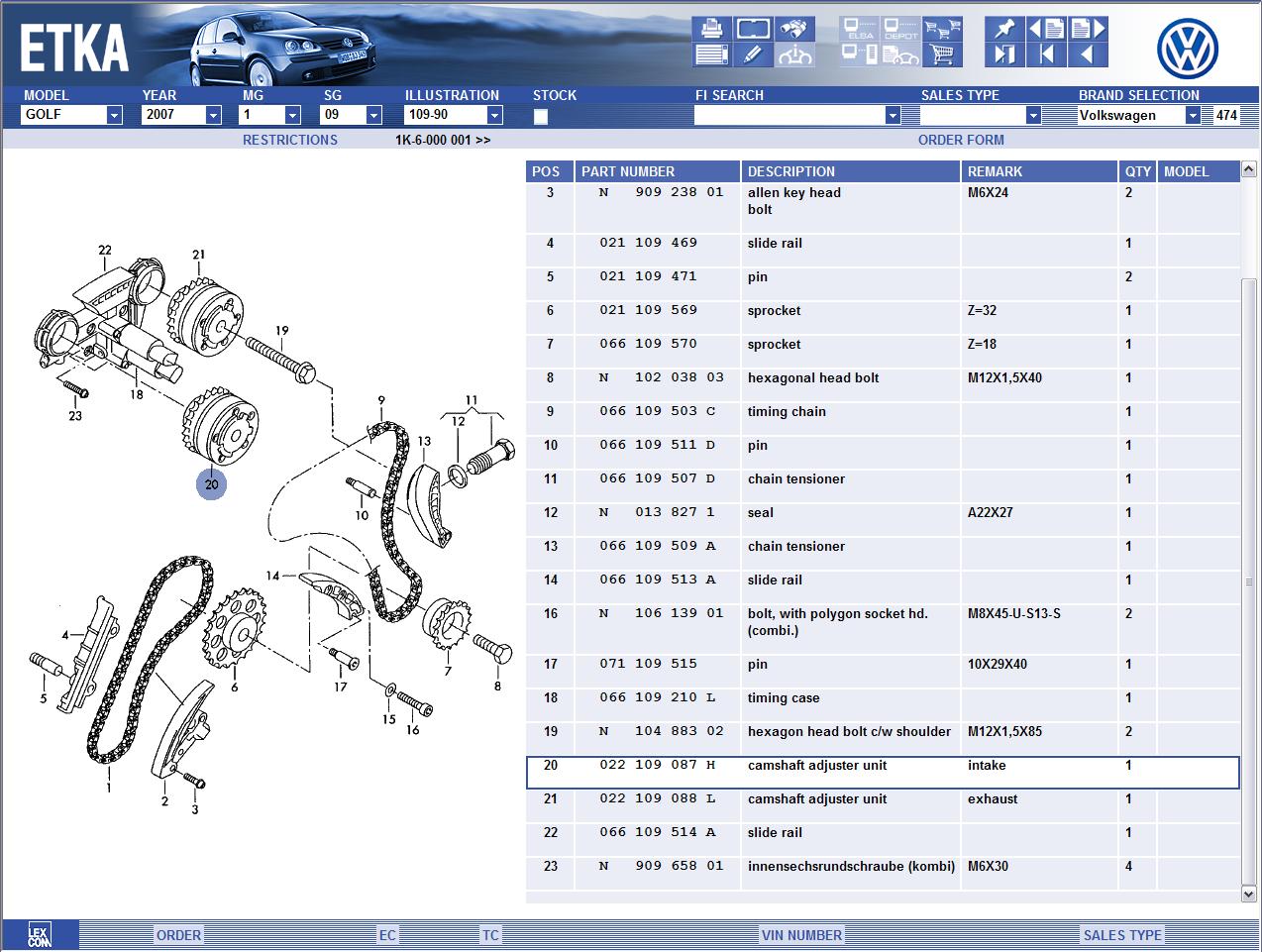Click the VIN NUMBER button
The image size is (1262, 952).
801,935
